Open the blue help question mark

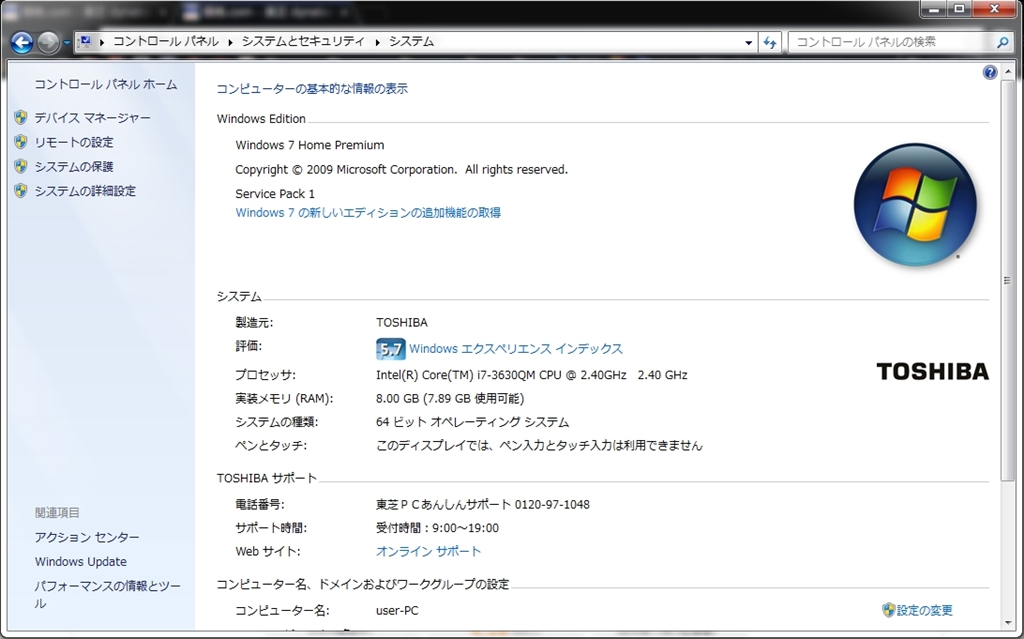pyautogui.click(x=989, y=73)
